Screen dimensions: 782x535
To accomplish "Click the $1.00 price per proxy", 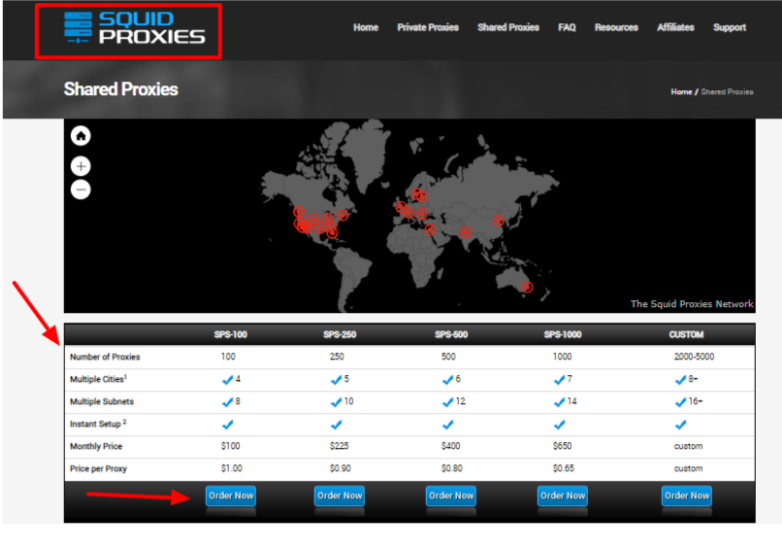I will pos(232,468).
